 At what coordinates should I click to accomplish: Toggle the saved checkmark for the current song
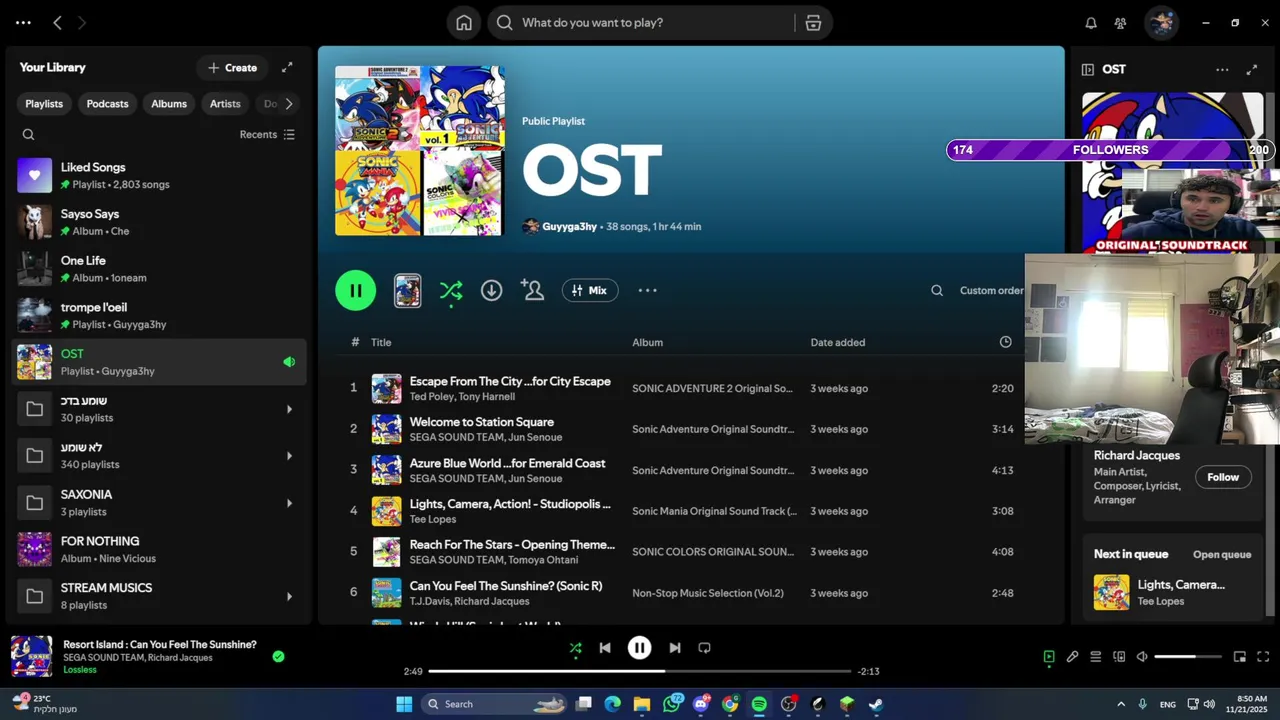click(x=278, y=657)
